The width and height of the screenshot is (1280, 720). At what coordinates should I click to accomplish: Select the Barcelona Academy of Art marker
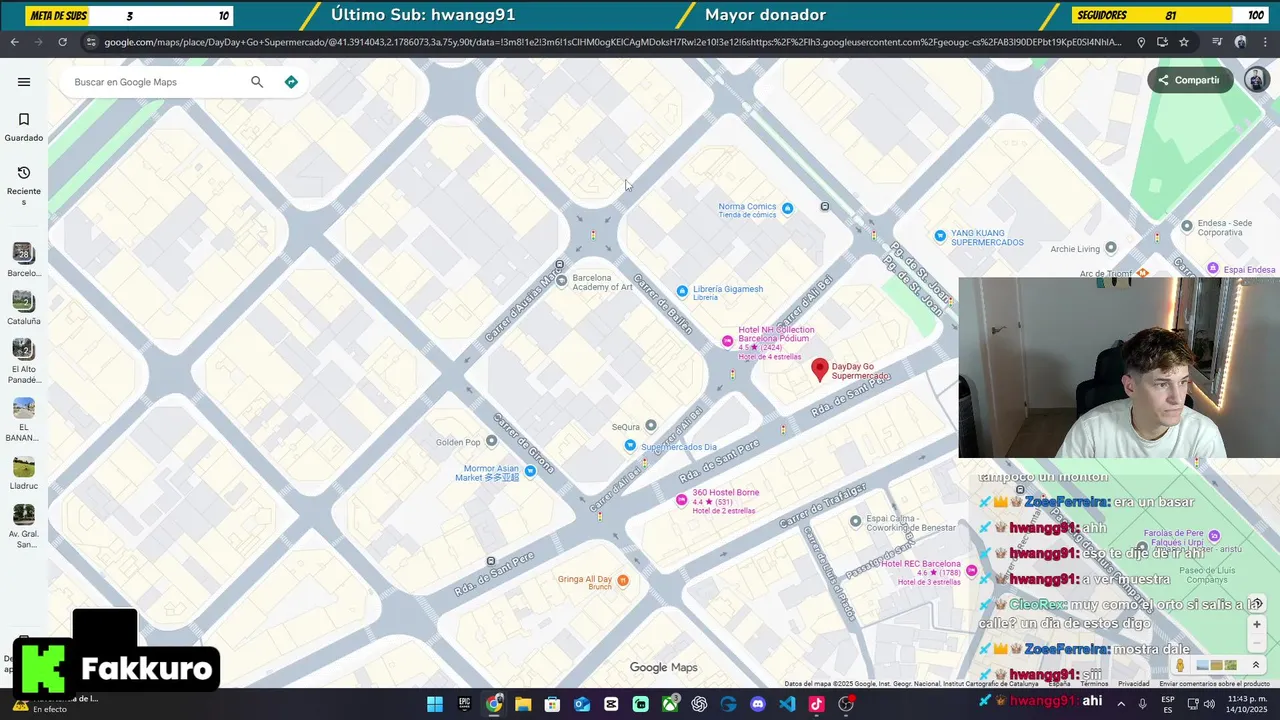561,282
